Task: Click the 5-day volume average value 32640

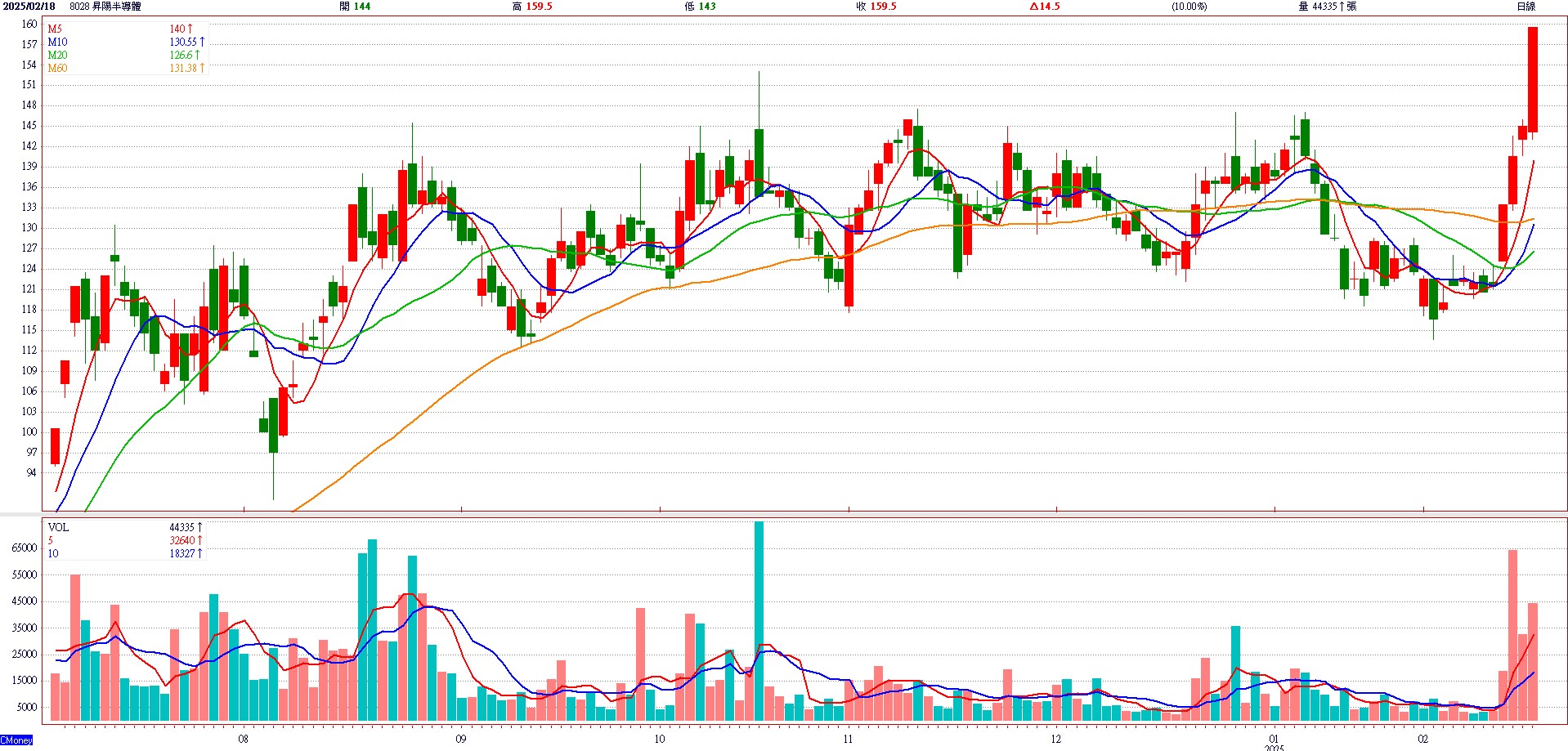Action: [x=186, y=540]
